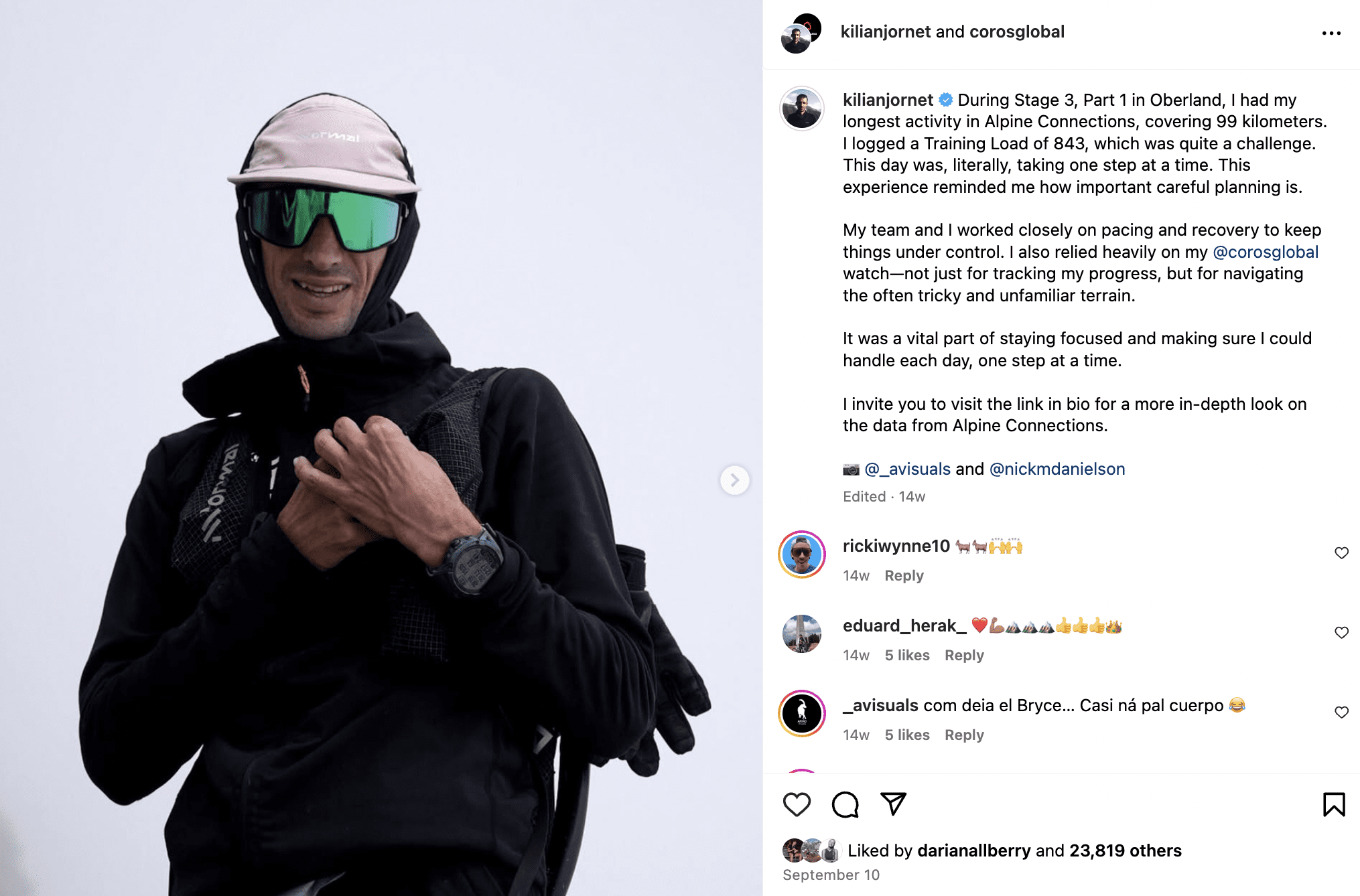1360x896 pixels.
Task: Open the @nickmdanielson profile link
Action: [x=1057, y=469]
